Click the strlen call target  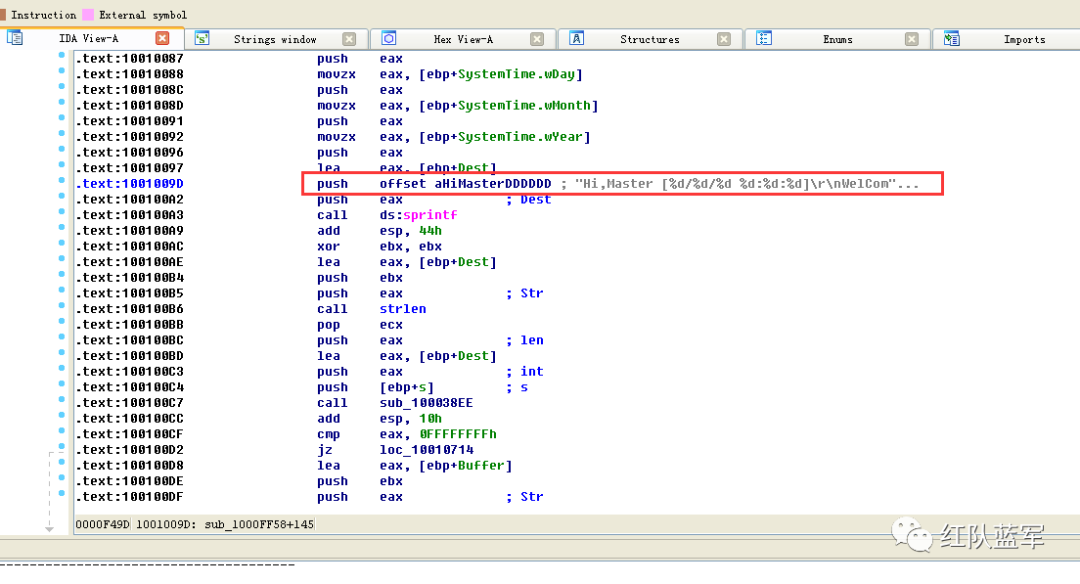pos(403,309)
